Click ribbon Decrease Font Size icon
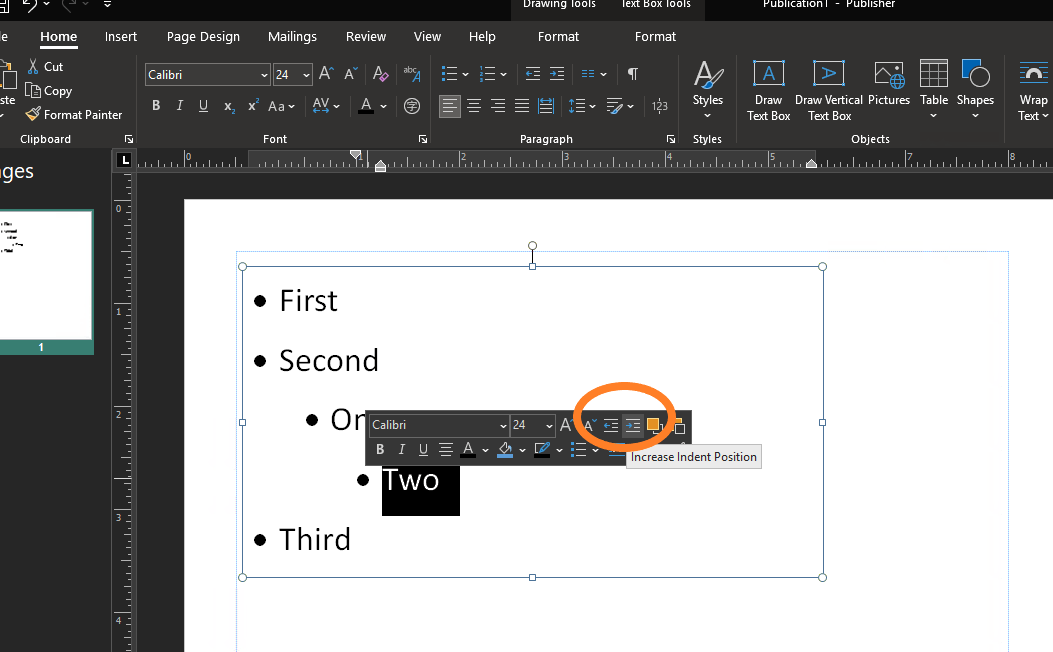Image resolution: width=1053 pixels, height=652 pixels. click(351, 73)
